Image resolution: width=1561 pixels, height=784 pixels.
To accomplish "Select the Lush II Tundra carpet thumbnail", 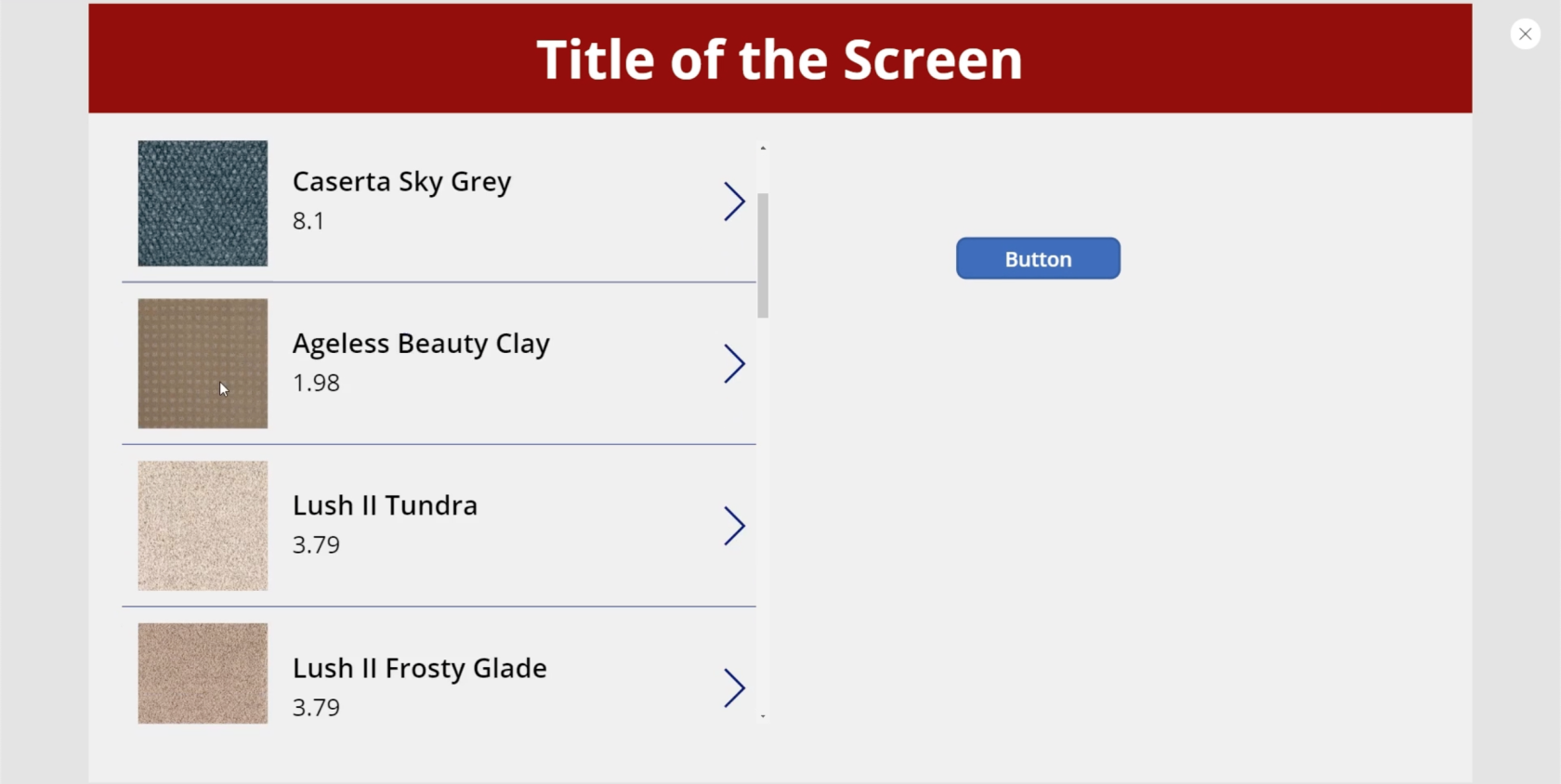I will coord(203,526).
